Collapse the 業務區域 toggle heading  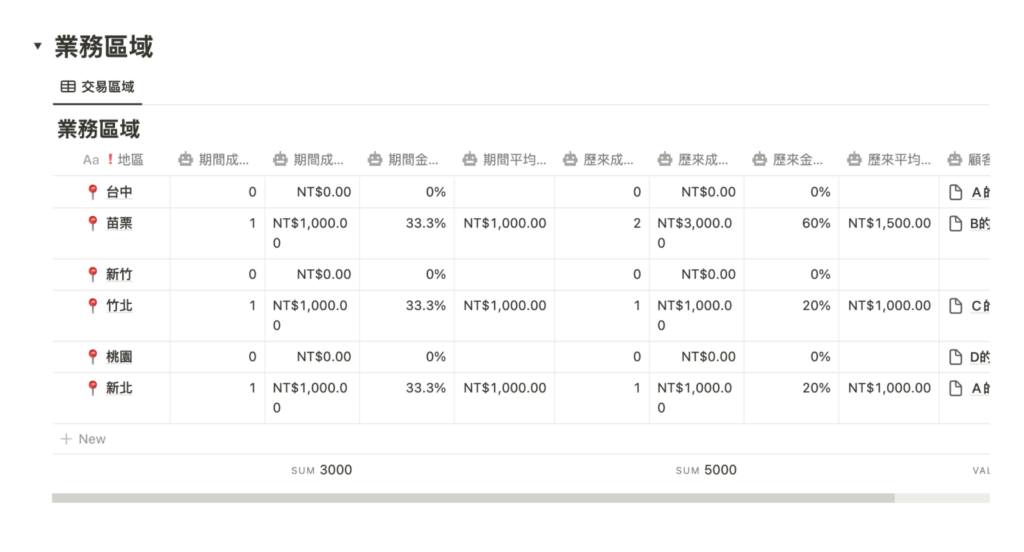pyautogui.click(x=38, y=46)
